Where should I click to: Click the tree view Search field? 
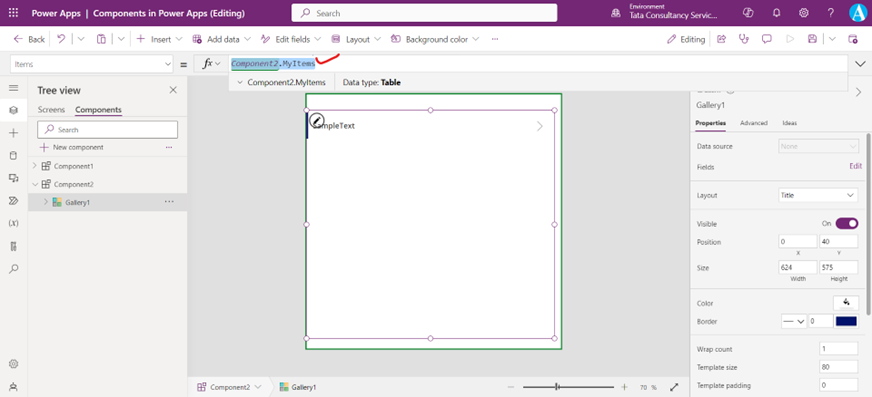coord(107,130)
